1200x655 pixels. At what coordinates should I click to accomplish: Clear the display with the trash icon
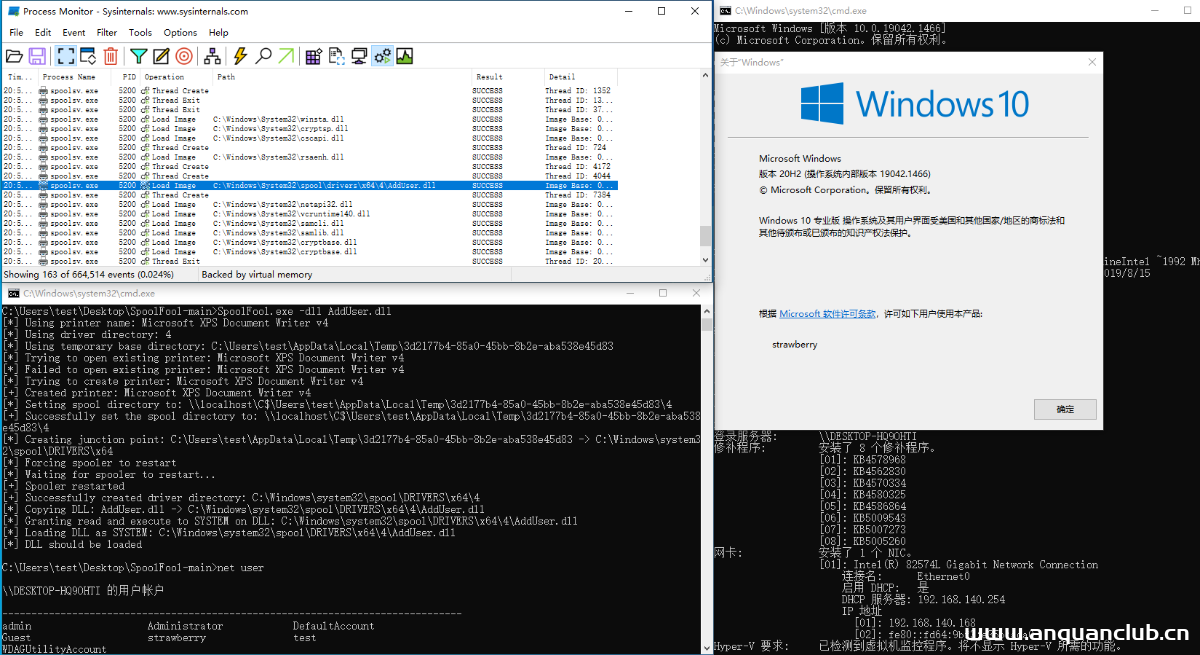pos(111,57)
